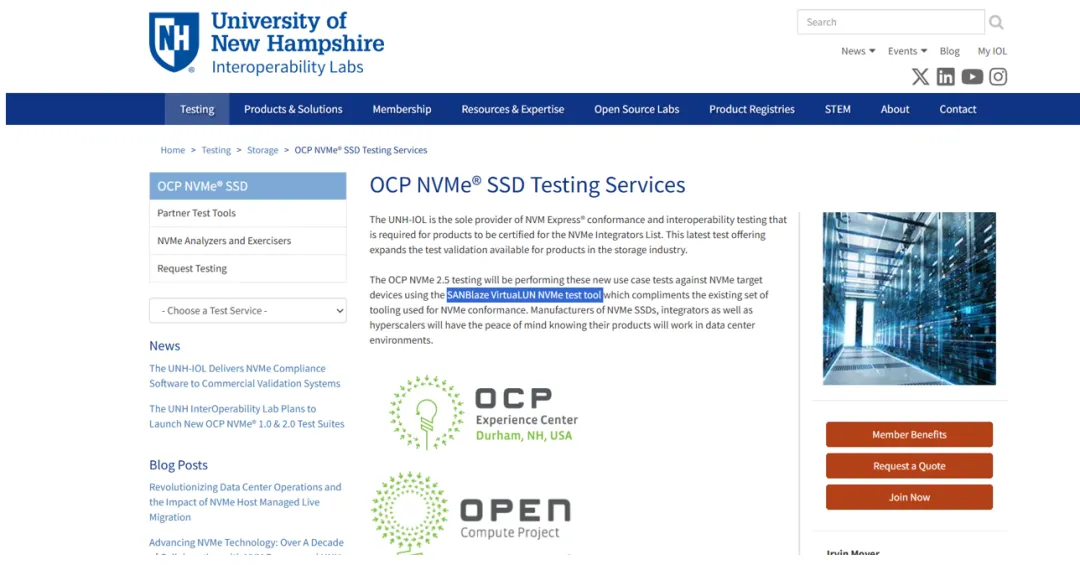
Task: Expand the News dropdown in header
Action: pos(858,51)
